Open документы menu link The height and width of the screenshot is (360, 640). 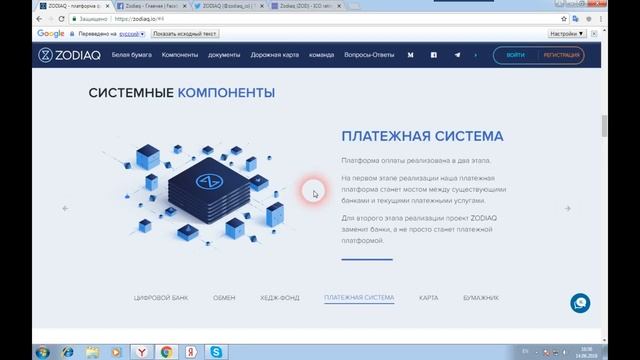coord(224,55)
